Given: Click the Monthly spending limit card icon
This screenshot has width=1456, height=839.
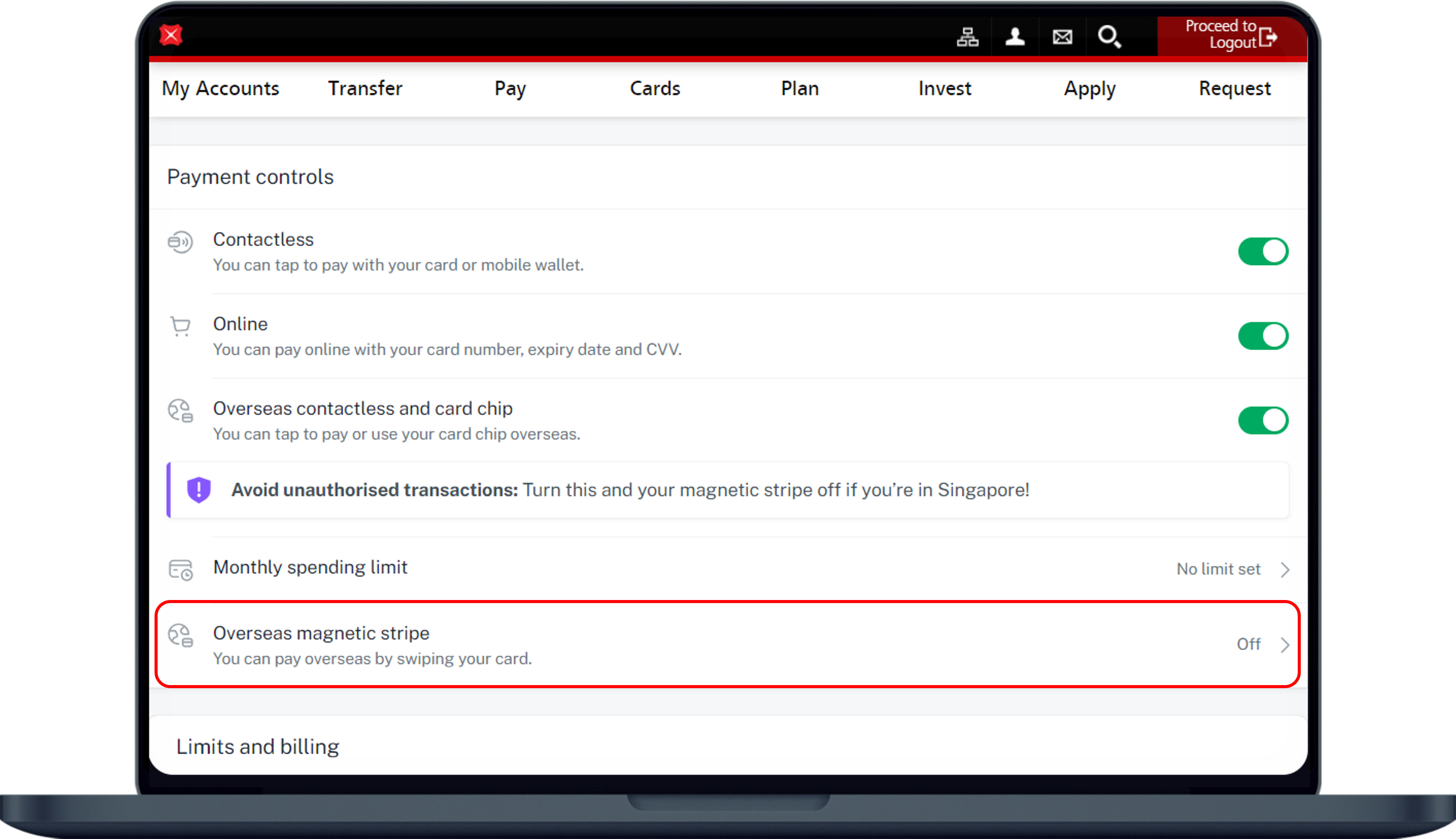Looking at the screenshot, I should [180, 569].
